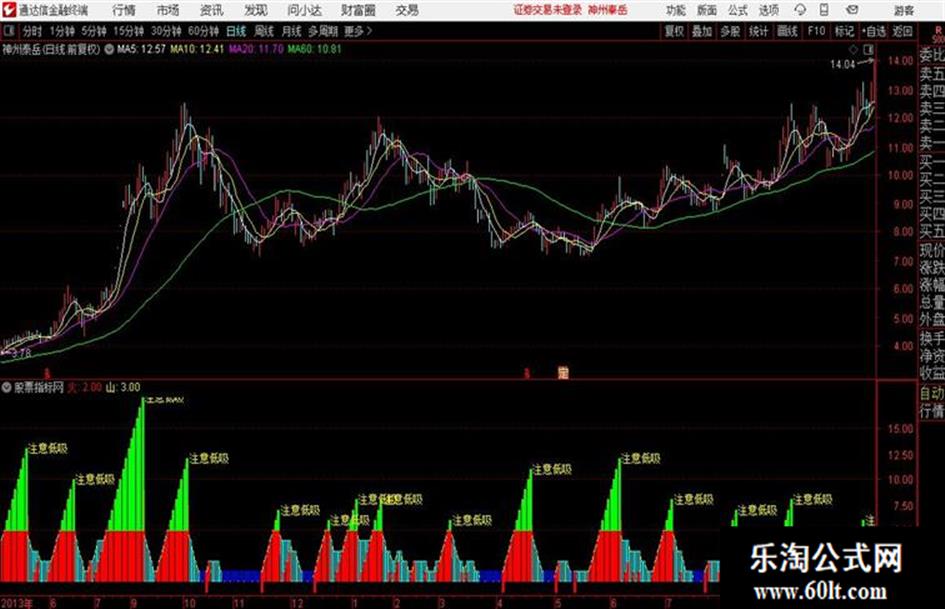Switch to 30分钟 period tab
This screenshot has width=945, height=609.
(166, 31)
